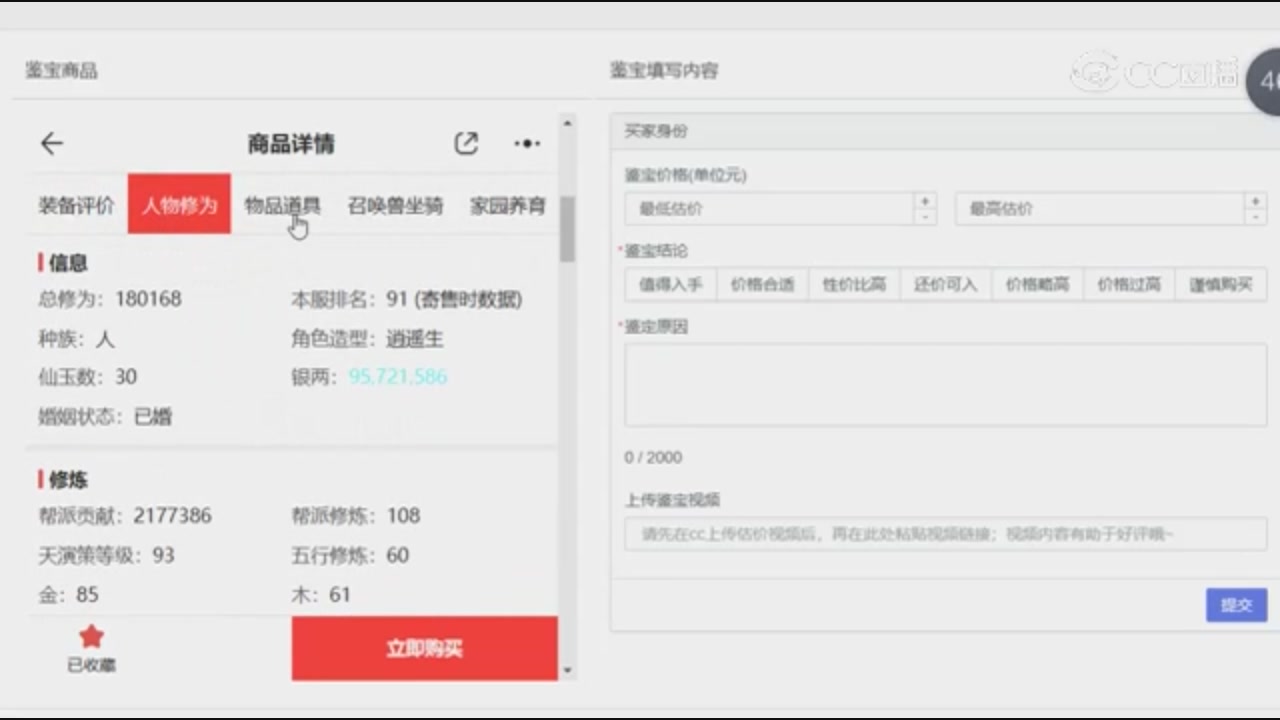Click the 上传鉴宝视频 link input field
The width and height of the screenshot is (1280, 720).
pyautogui.click(x=946, y=534)
